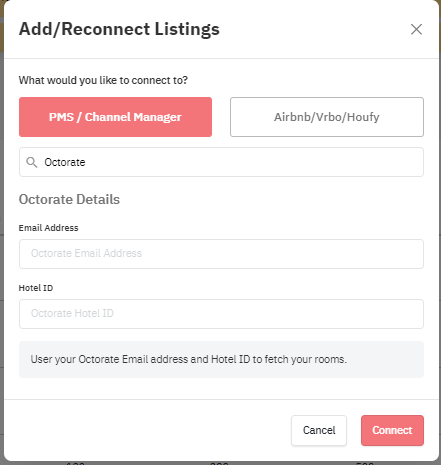Focus the Octorate provider search box

click(x=221, y=162)
